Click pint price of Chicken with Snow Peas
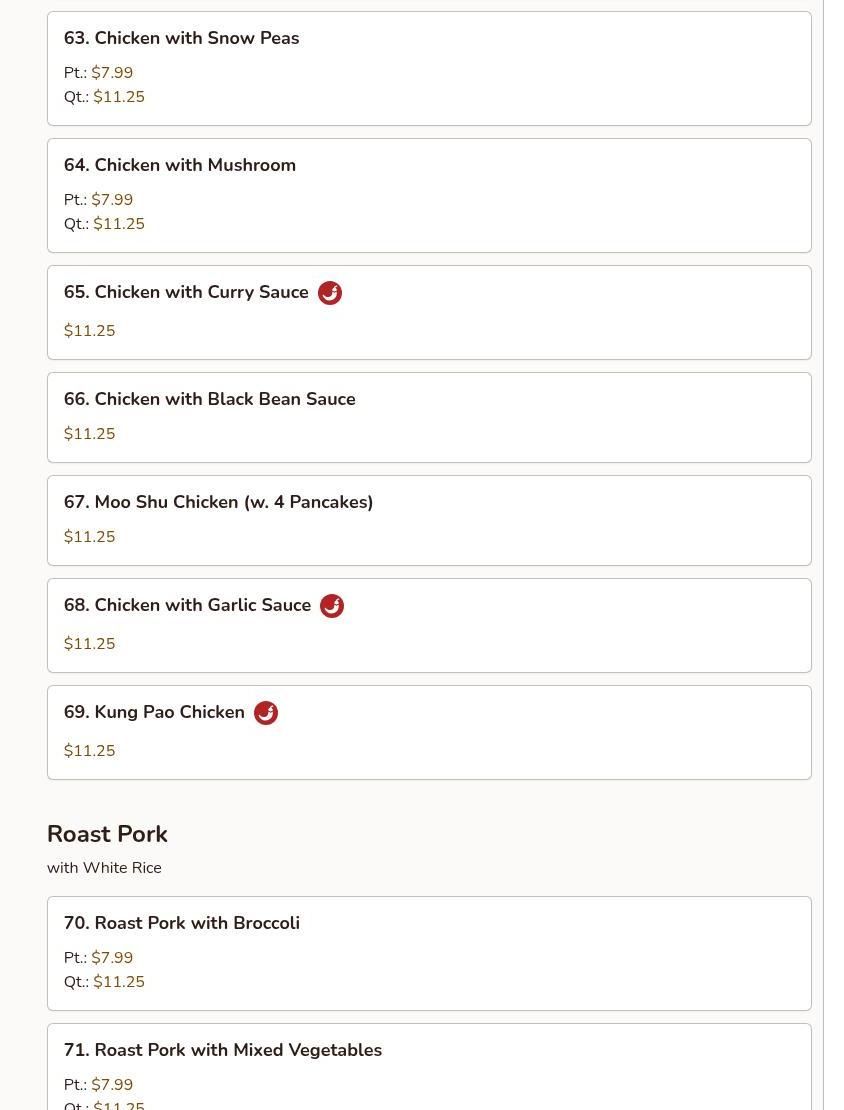The width and height of the screenshot is (844, 1110). 112,73
